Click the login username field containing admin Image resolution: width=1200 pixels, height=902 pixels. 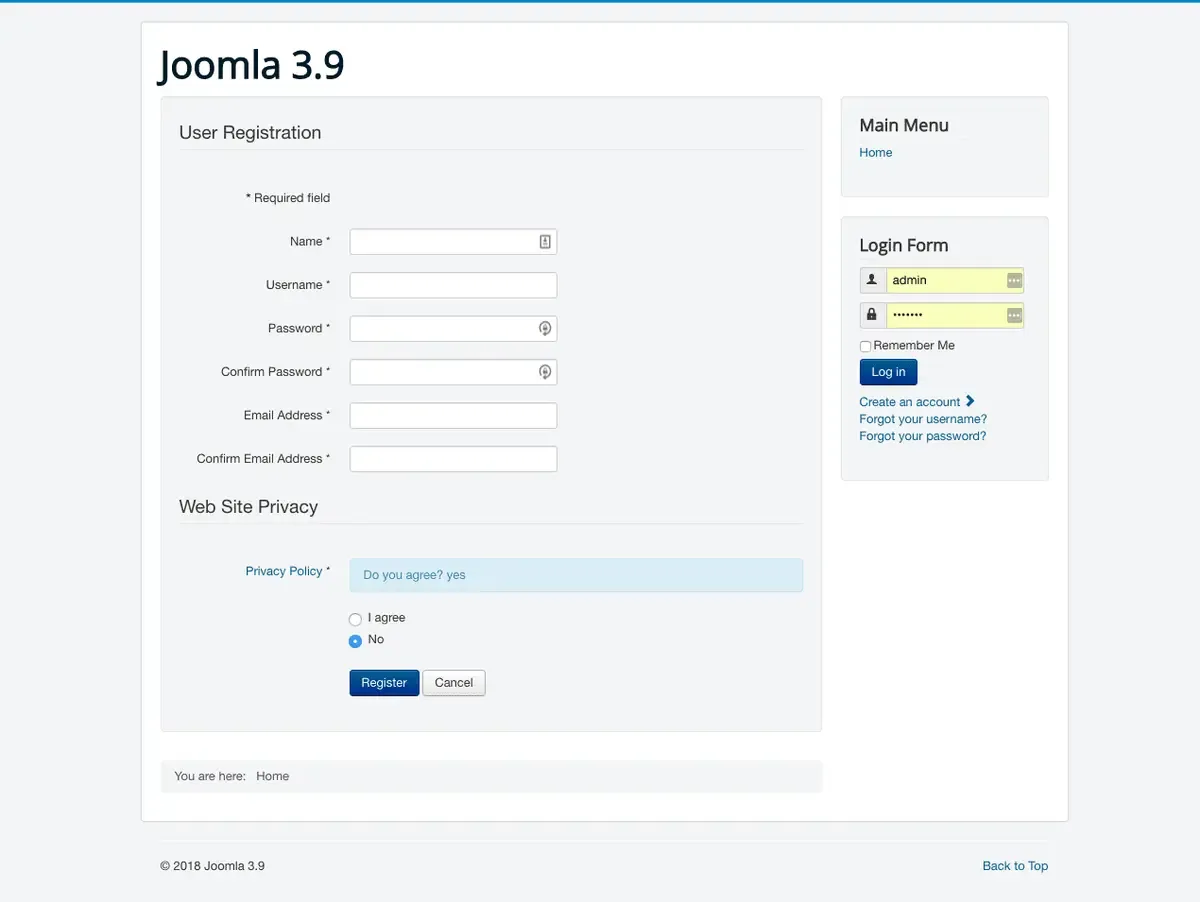pos(954,280)
